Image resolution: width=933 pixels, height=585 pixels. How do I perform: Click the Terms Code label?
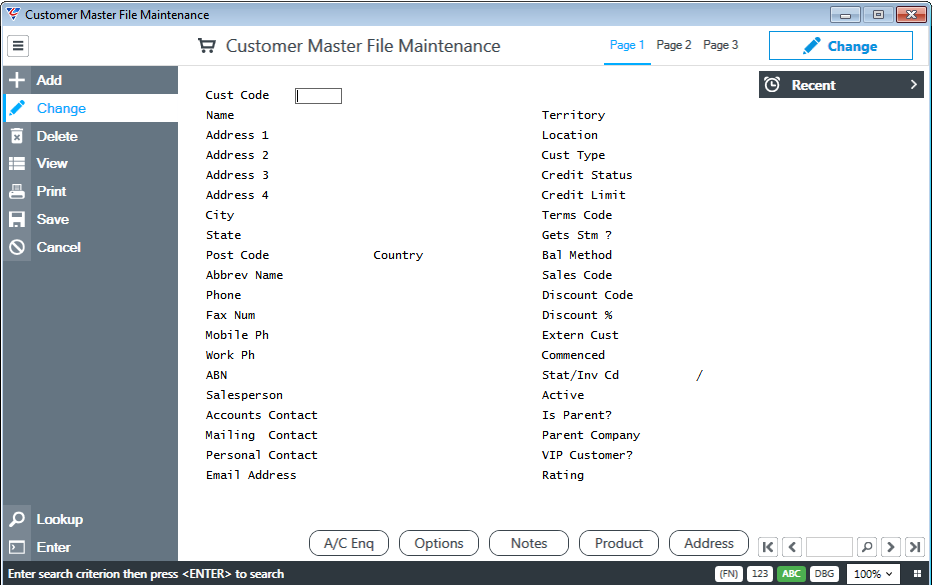coord(577,215)
